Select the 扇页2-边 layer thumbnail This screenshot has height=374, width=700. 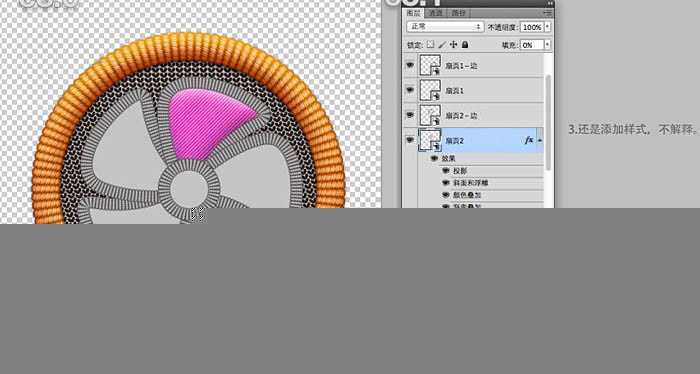pyautogui.click(x=430, y=115)
